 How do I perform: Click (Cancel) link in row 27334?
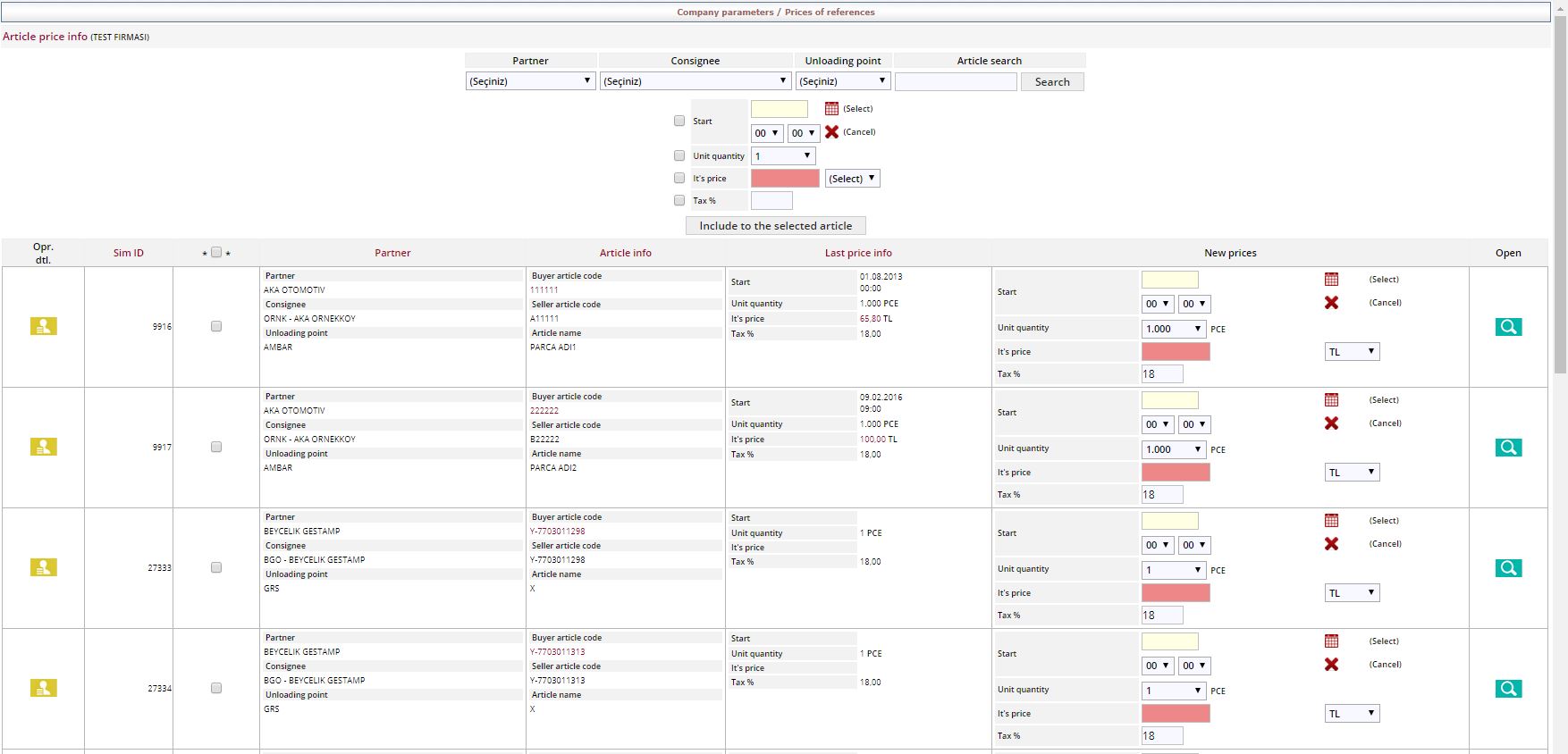1385,665
